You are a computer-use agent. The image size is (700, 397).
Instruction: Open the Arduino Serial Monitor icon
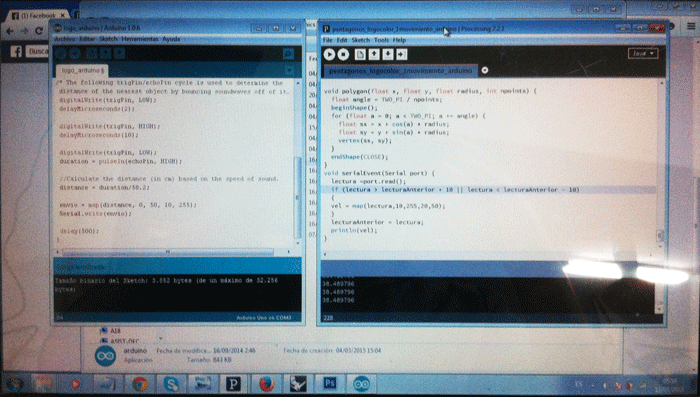pyautogui.click(x=288, y=54)
